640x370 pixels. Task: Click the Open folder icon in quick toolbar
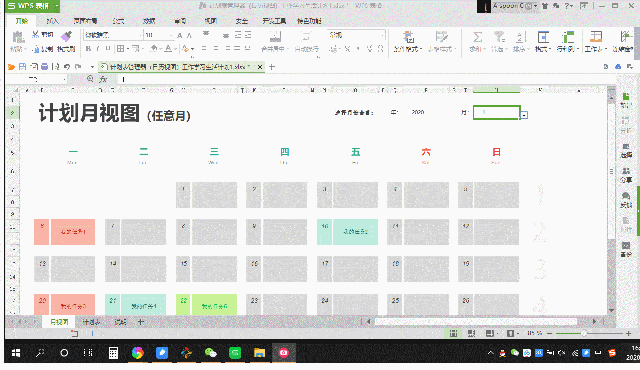pos(11,66)
